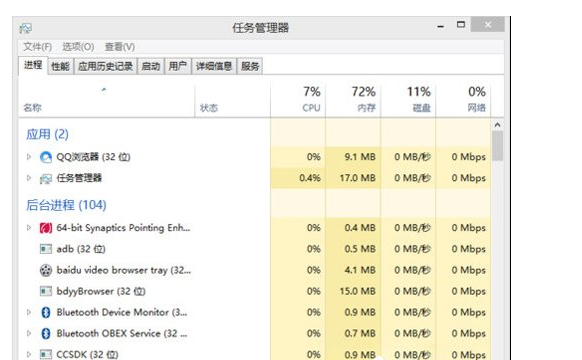Sort by the 7% CPU column header

(x=298, y=101)
